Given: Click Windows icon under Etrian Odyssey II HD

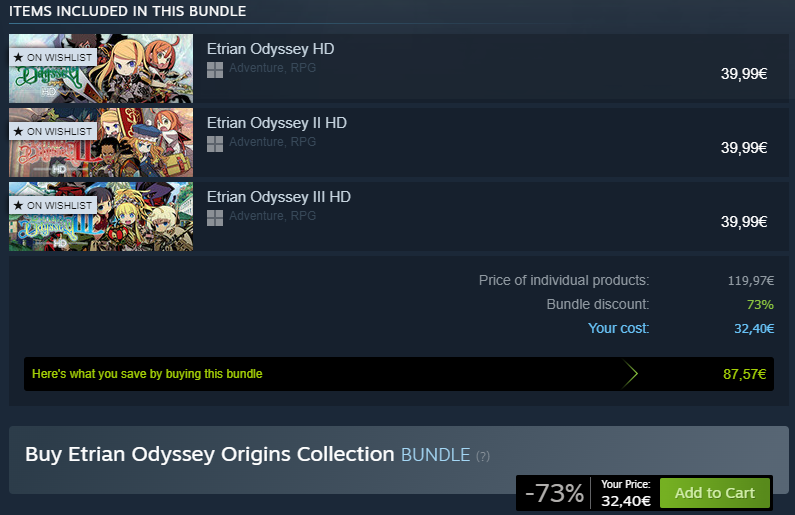Looking at the screenshot, I should point(214,143).
